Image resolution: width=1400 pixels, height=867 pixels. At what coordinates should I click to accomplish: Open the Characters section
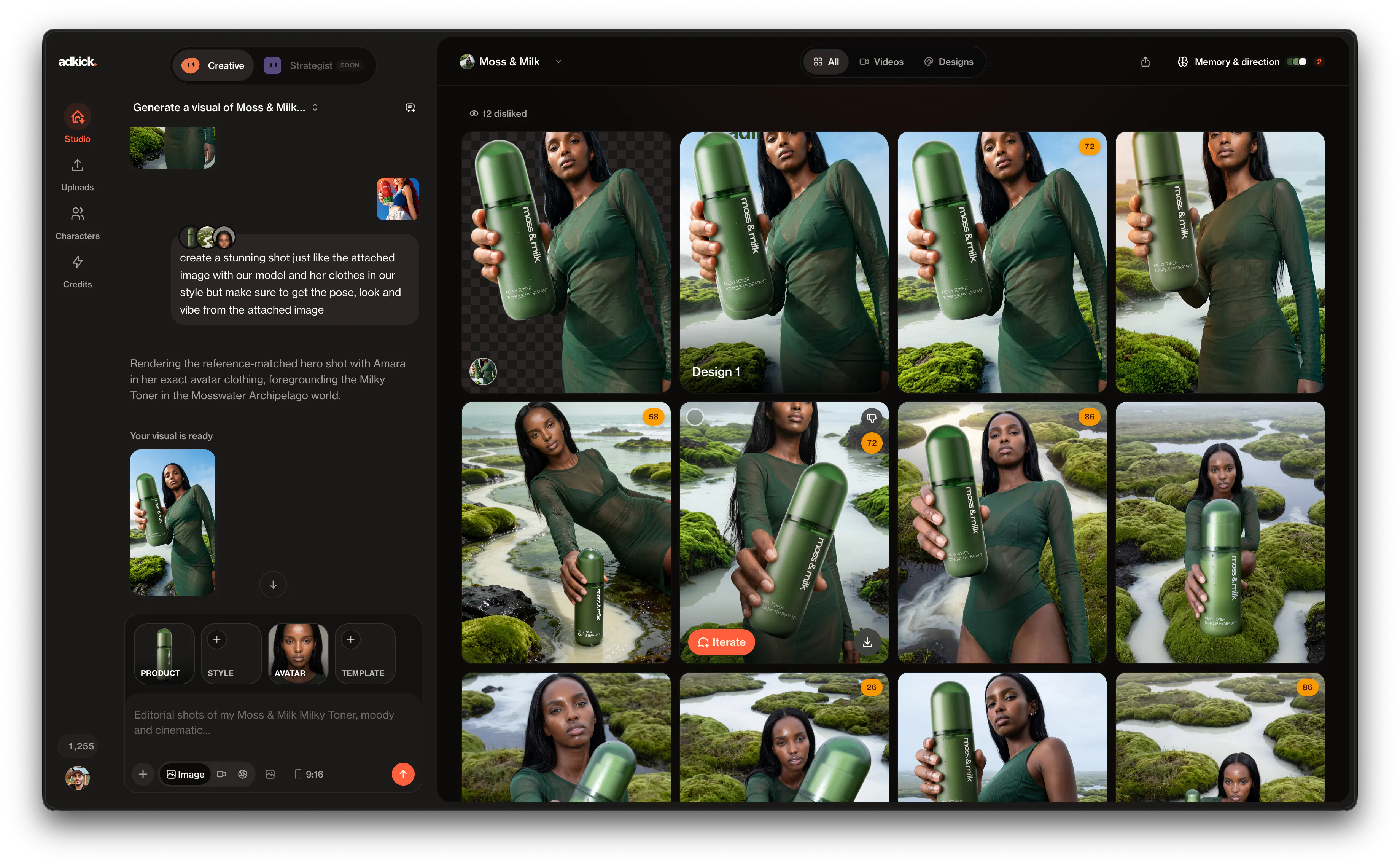coord(77,223)
